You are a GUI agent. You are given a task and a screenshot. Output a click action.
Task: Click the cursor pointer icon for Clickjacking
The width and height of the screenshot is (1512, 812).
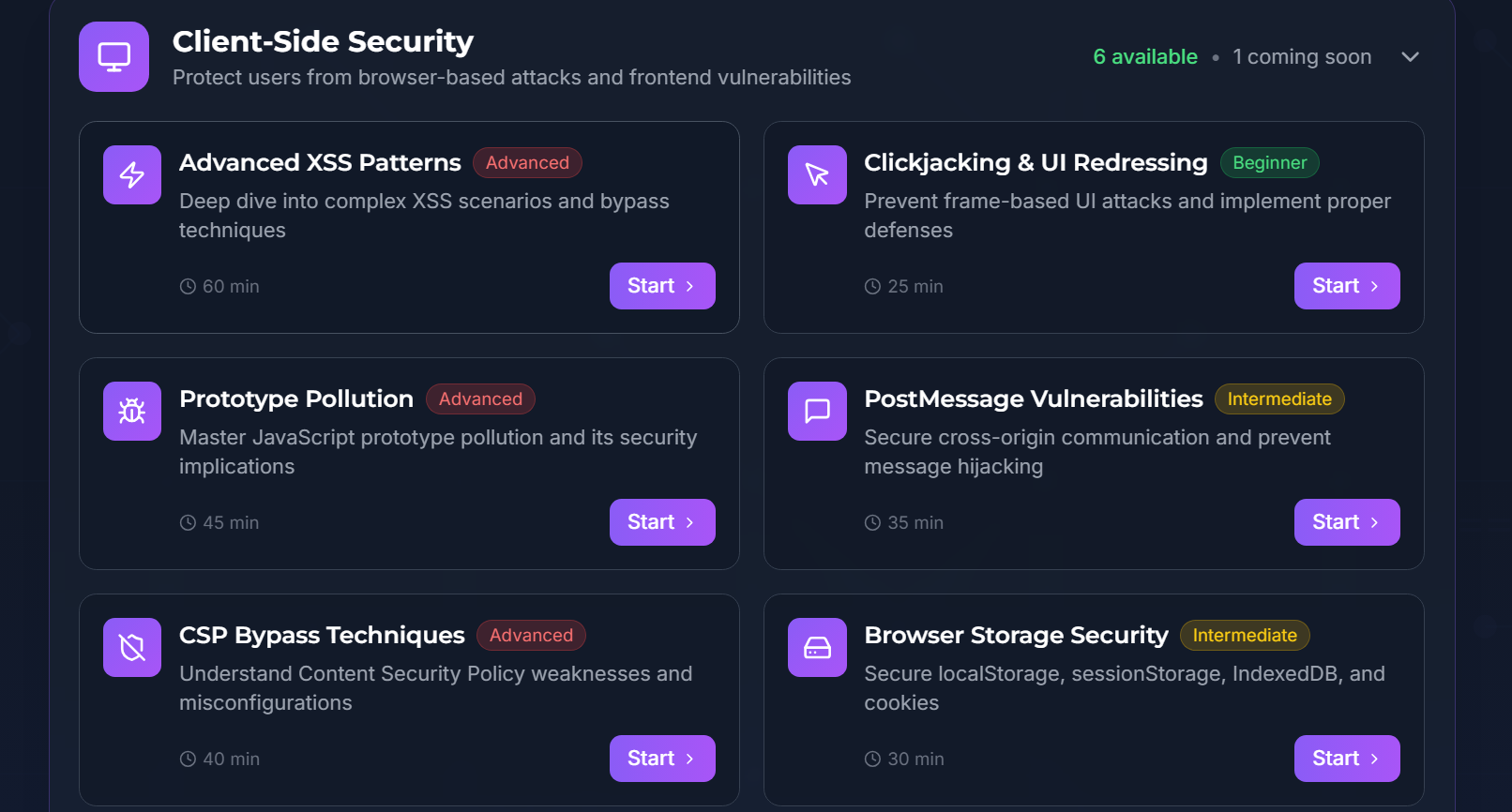(x=817, y=174)
